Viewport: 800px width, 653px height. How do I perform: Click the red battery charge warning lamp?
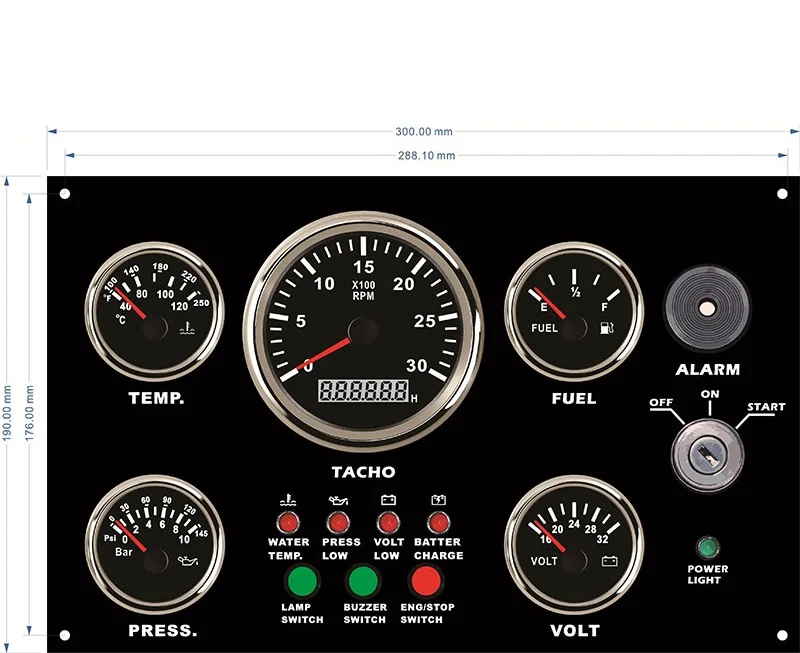point(438,523)
